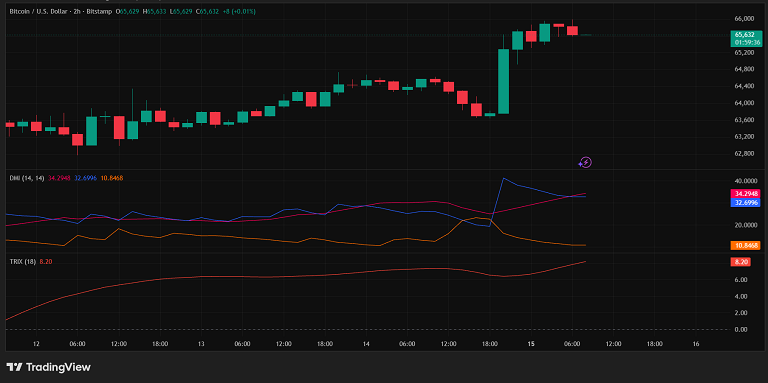Click the purple lightning flash icon on chart
768x383 pixels.
[585, 163]
